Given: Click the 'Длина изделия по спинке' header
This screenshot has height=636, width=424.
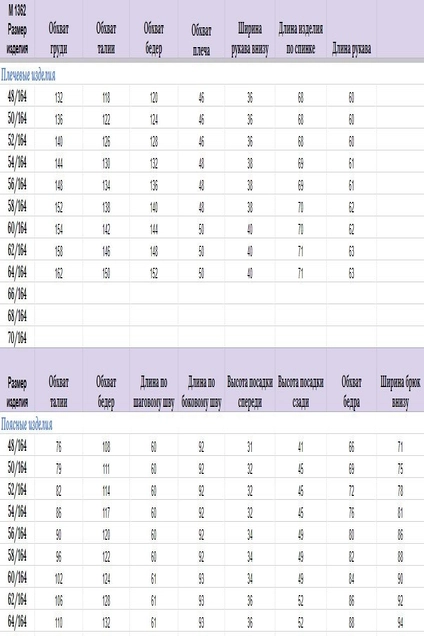Looking at the screenshot, I should tap(301, 39).
